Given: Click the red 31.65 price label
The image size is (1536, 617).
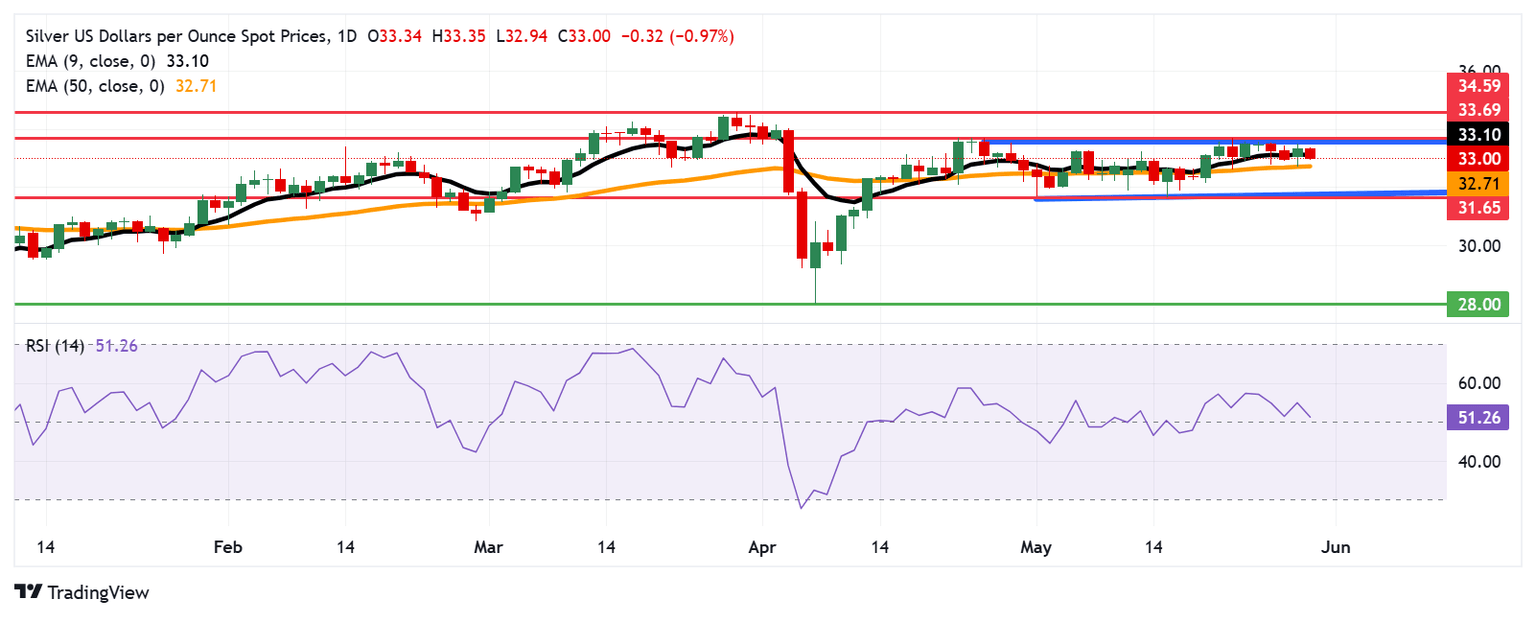Looking at the screenshot, I should pyautogui.click(x=1478, y=209).
